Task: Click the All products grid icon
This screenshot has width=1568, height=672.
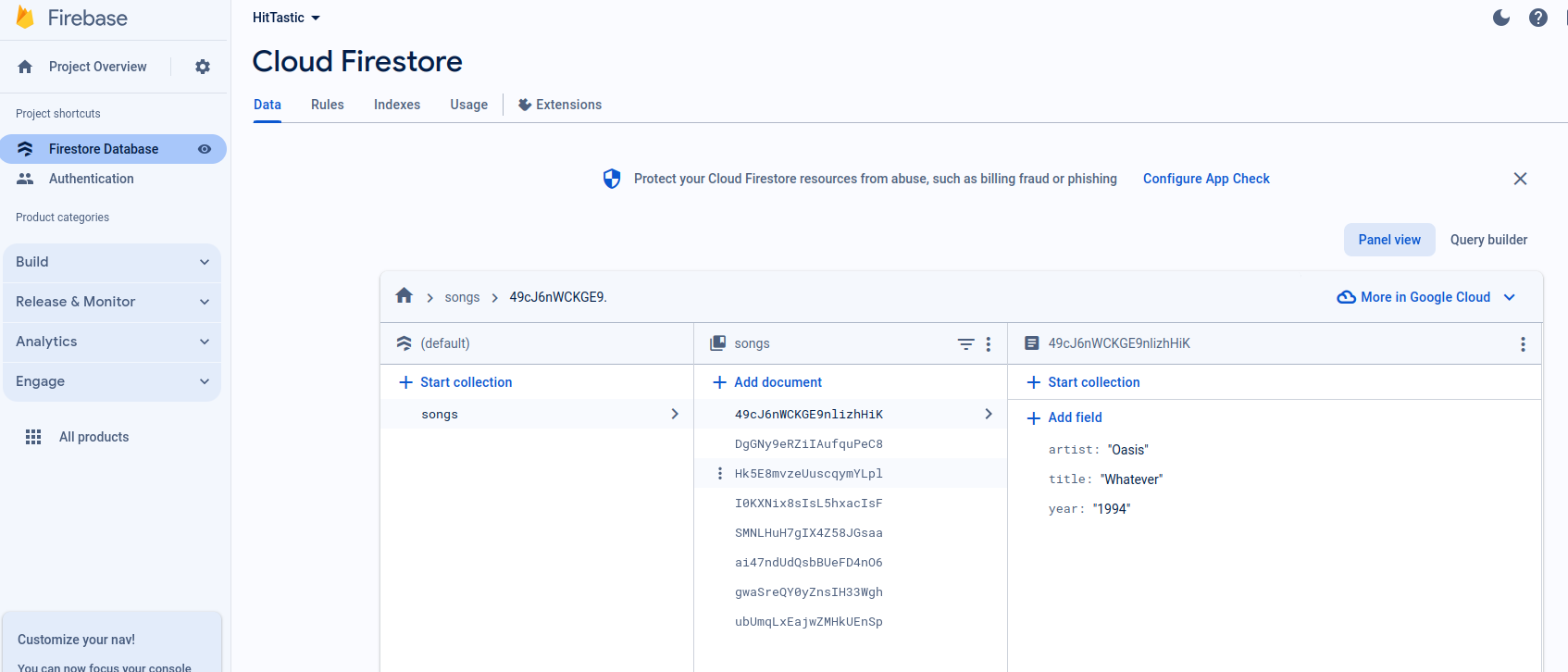Action: [x=33, y=437]
